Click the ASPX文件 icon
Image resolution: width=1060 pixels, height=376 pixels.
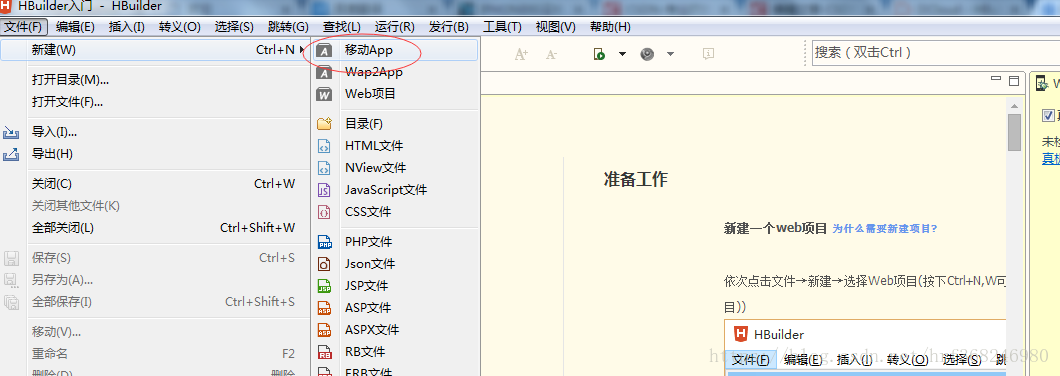(325, 330)
